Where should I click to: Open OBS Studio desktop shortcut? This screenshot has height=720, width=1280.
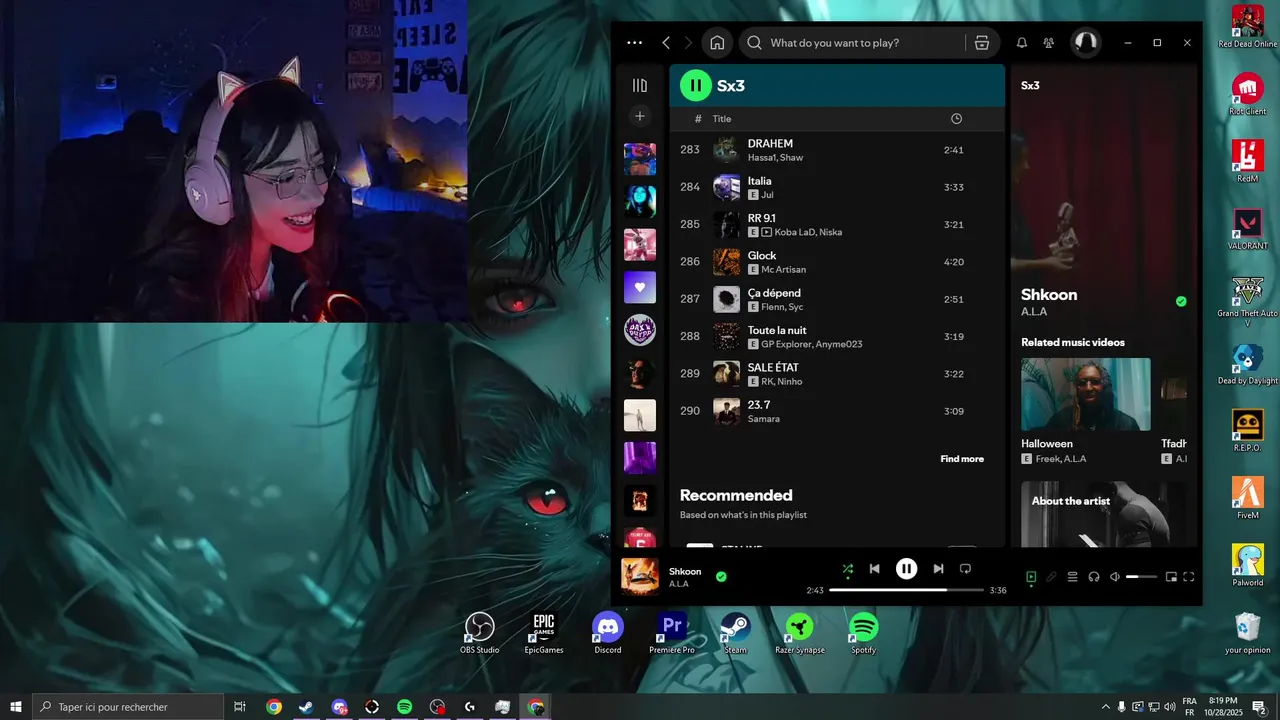coord(480,634)
